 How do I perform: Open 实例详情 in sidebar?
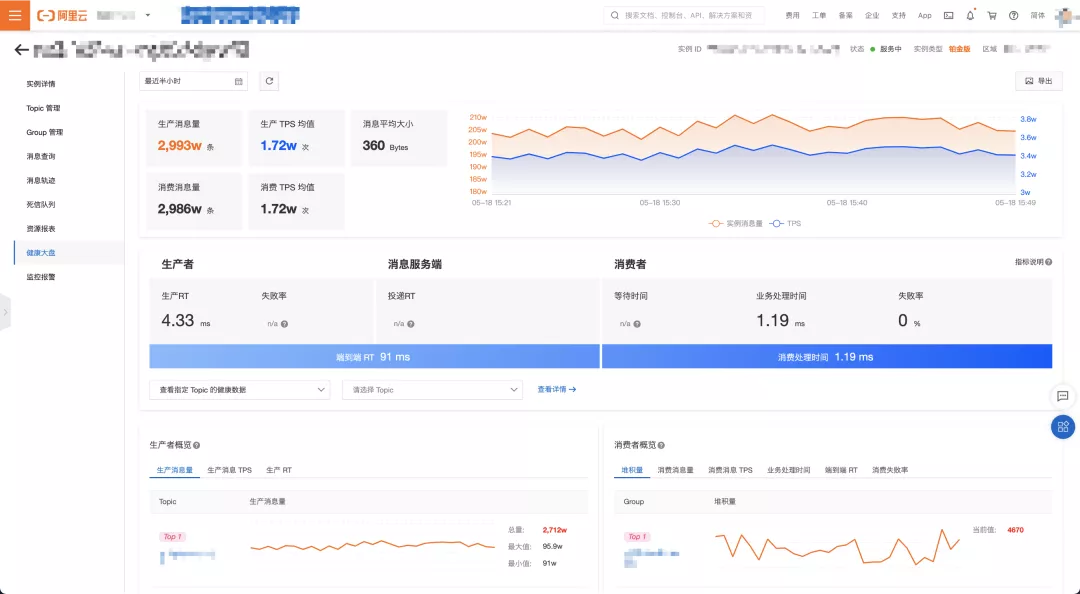coord(41,84)
